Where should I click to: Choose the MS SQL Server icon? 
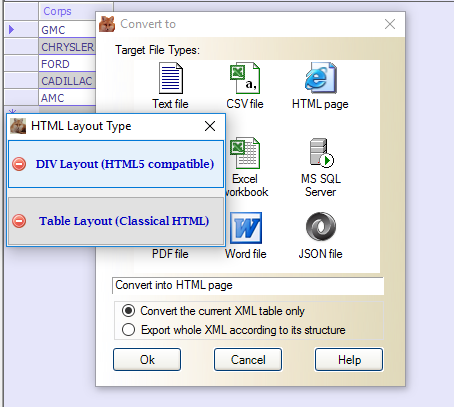321,152
